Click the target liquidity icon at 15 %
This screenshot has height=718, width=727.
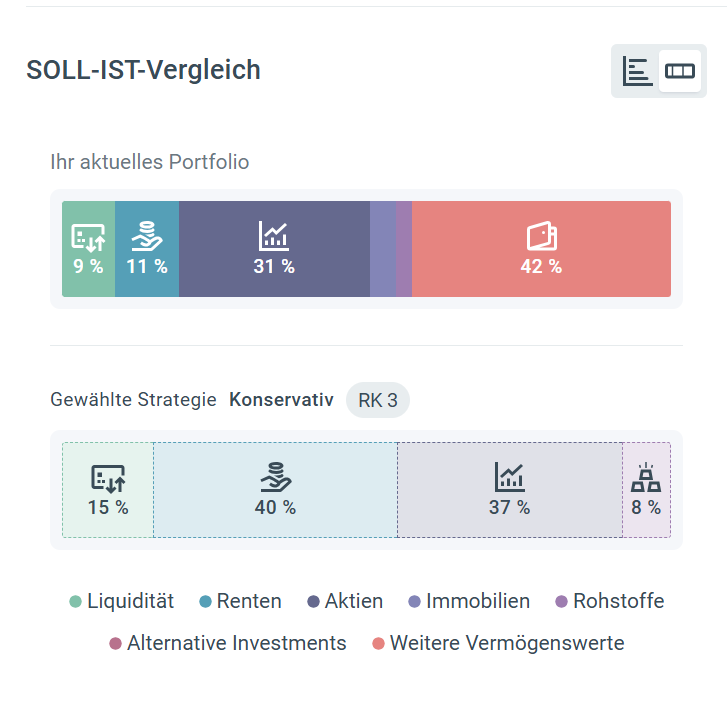[108, 478]
